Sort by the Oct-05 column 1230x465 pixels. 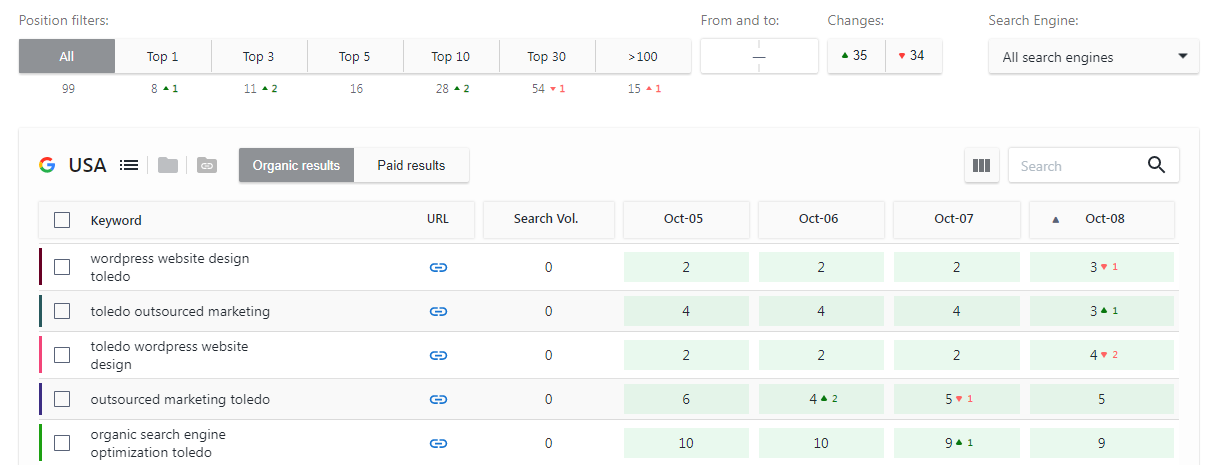tap(686, 219)
